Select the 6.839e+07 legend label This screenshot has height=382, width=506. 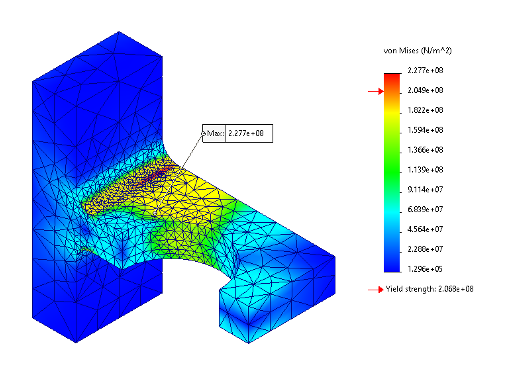point(425,209)
